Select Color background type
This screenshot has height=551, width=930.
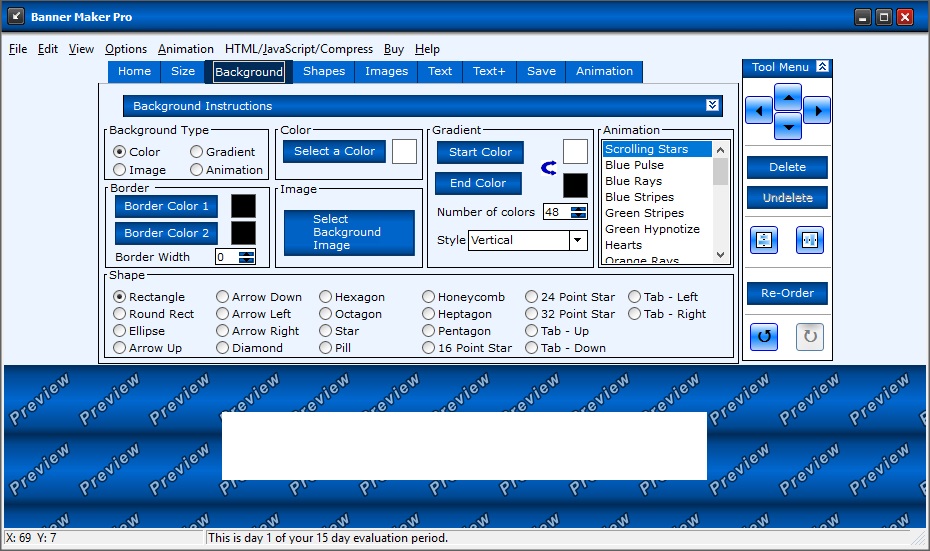[136, 152]
